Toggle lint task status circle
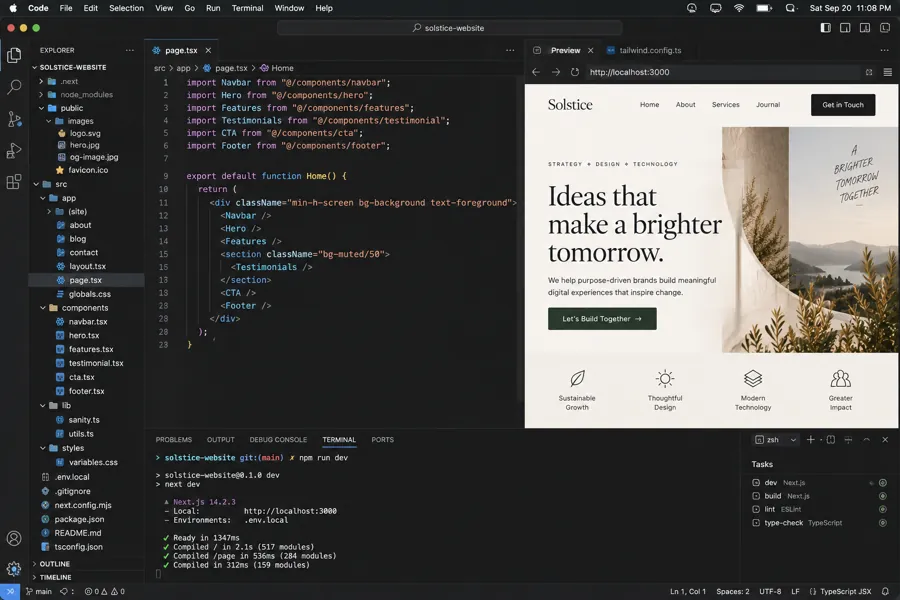Image resolution: width=900 pixels, height=600 pixels. (883, 509)
